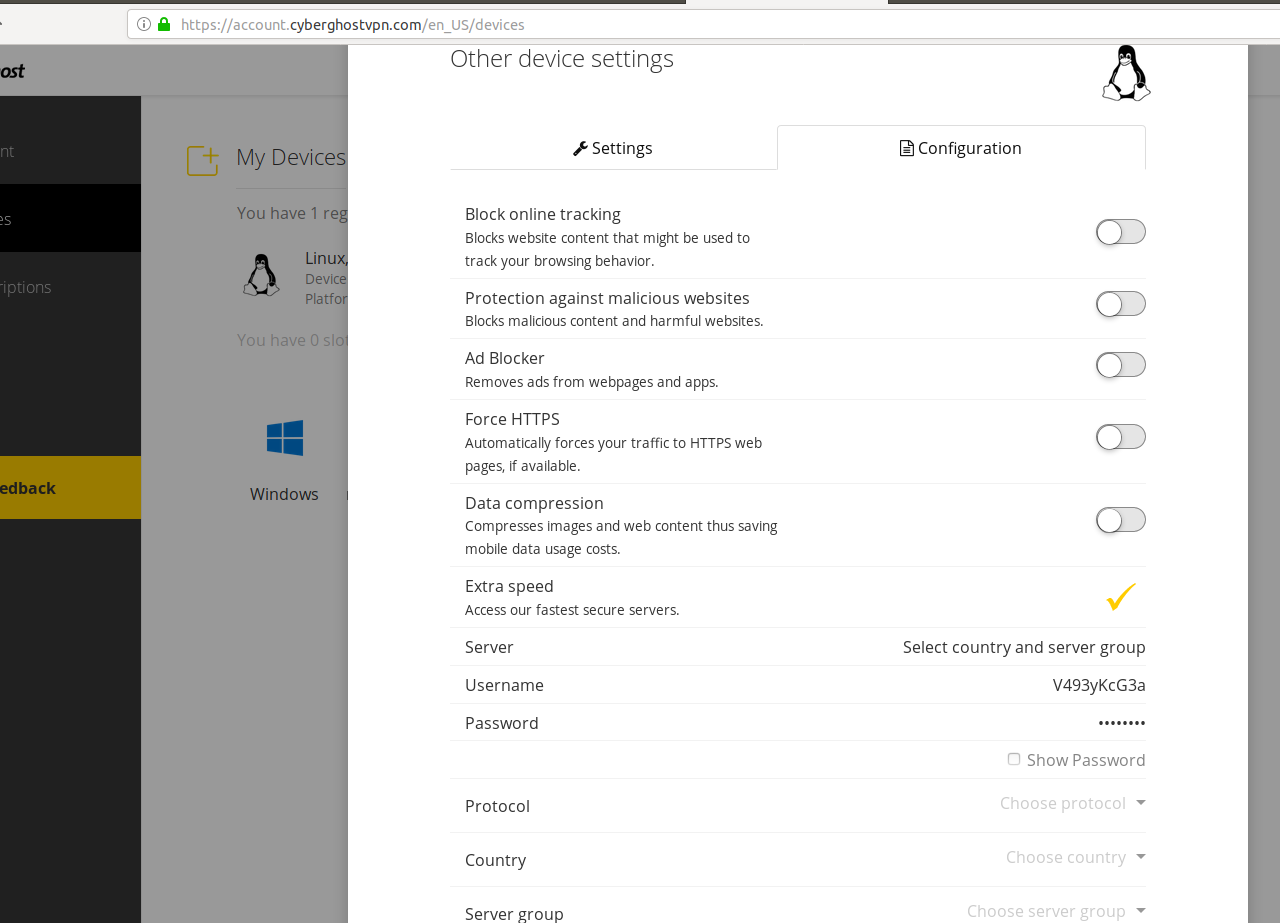Expand the Choose server group dropdown

coord(1056,911)
